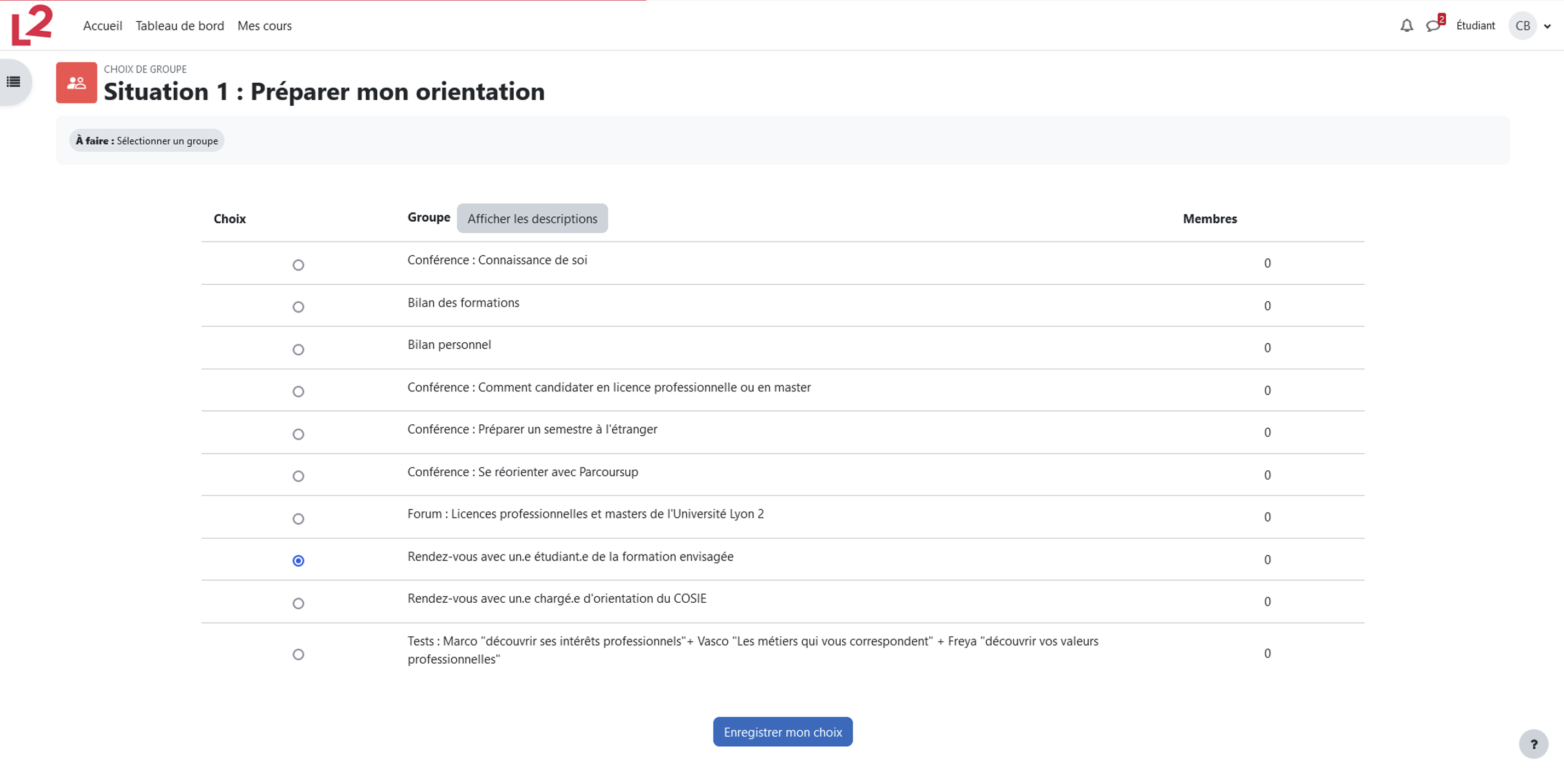The height and width of the screenshot is (784, 1564).
Task: Click the group choice activity icon
Action: (77, 83)
